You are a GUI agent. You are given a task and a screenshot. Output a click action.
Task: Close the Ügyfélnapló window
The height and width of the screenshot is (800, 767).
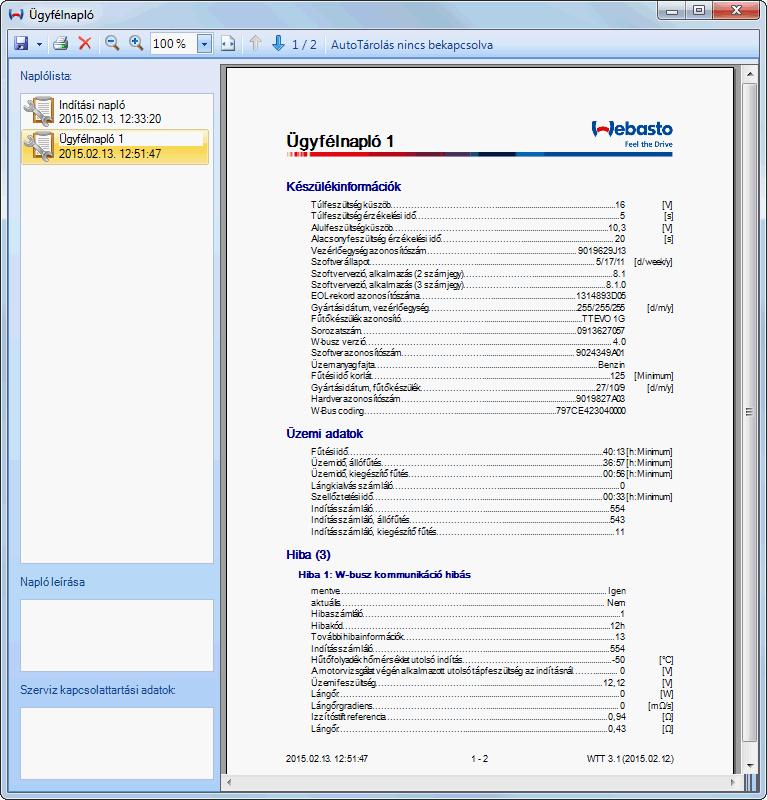(x=736, y=11)
